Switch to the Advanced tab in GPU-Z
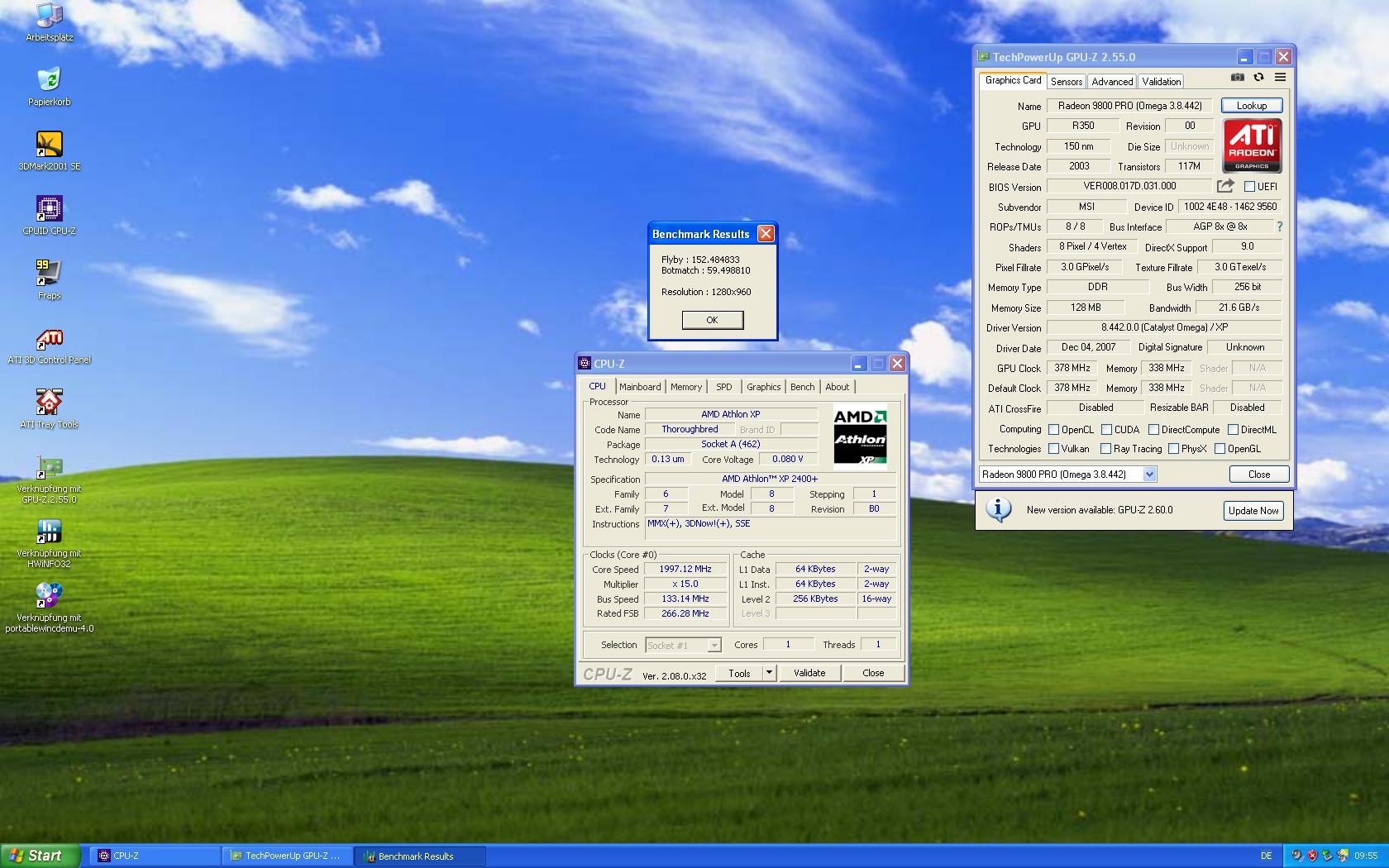Image resolution: width=1389 pixels, height=868 pixels. [x=1112, y=82]
